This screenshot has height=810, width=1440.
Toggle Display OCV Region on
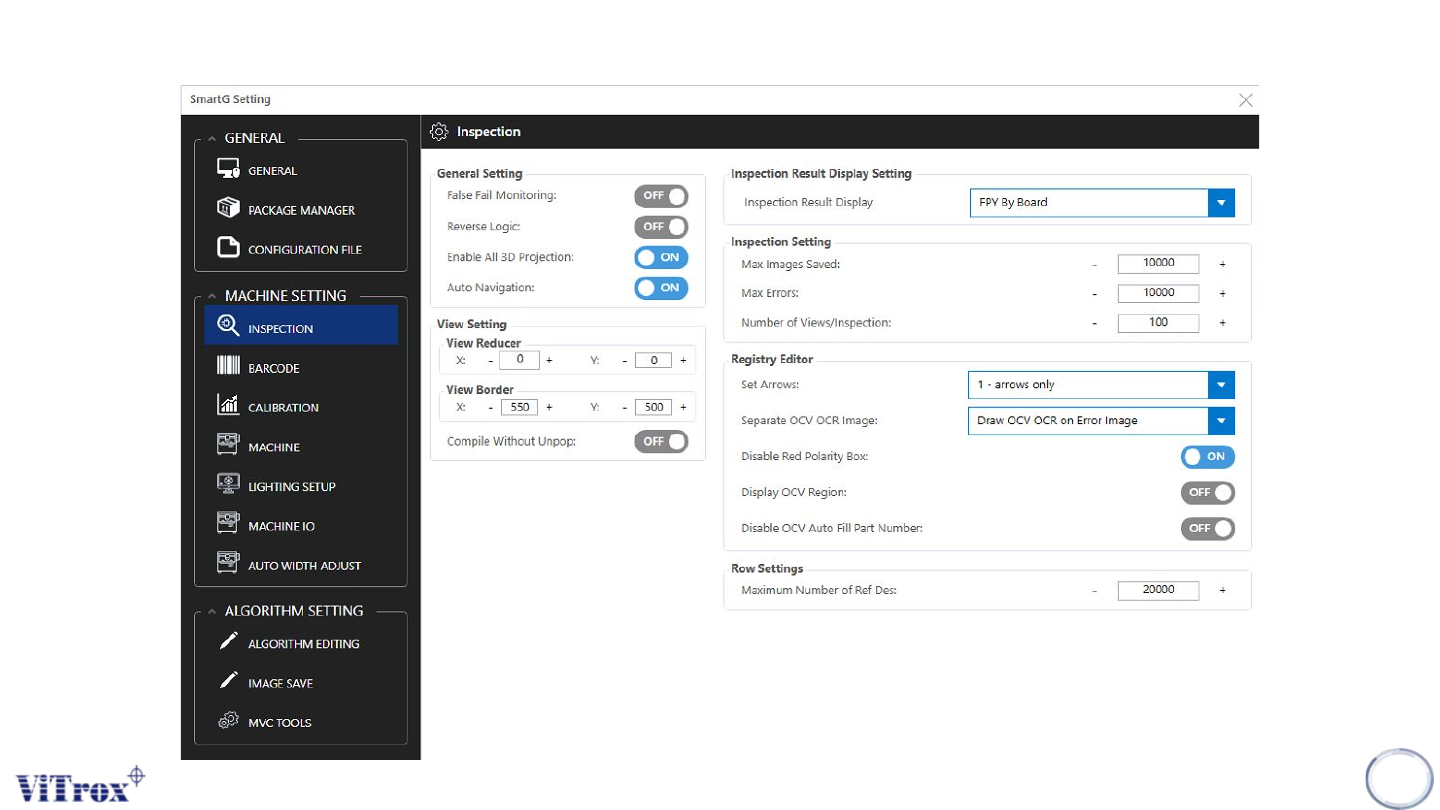point(1207,493)
